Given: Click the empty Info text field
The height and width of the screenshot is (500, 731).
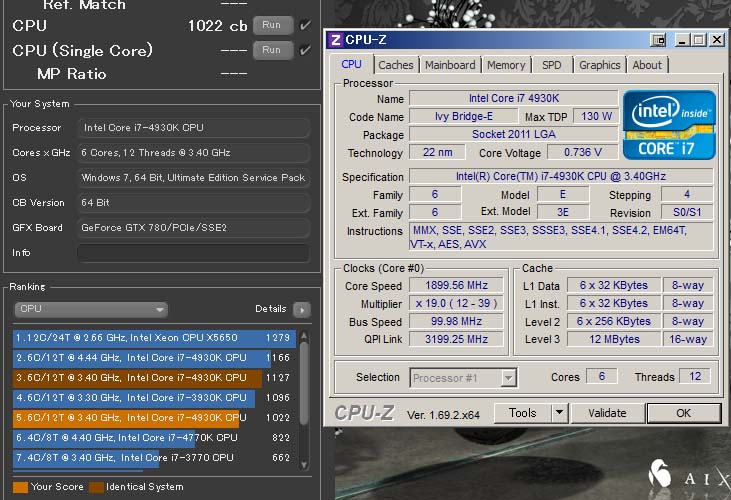Looking at the screenshot, I should (192, 253).
